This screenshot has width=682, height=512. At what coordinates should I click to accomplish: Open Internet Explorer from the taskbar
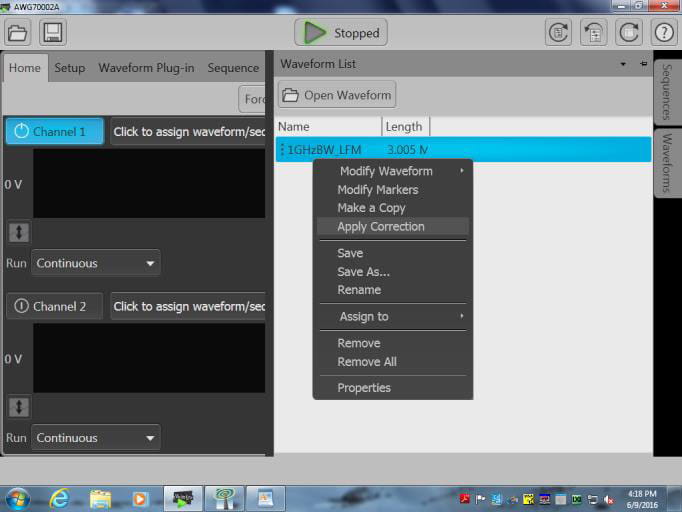59,498
